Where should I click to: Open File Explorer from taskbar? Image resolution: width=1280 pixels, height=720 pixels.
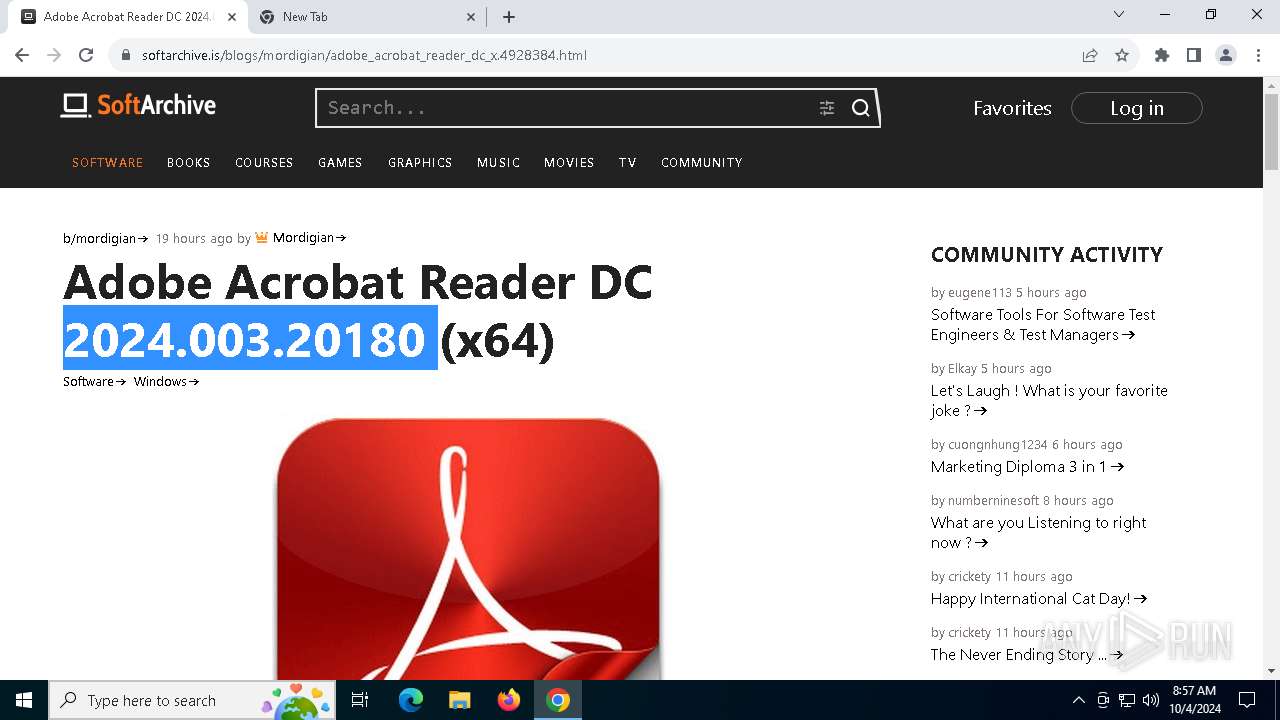click(x=459, y=700)
